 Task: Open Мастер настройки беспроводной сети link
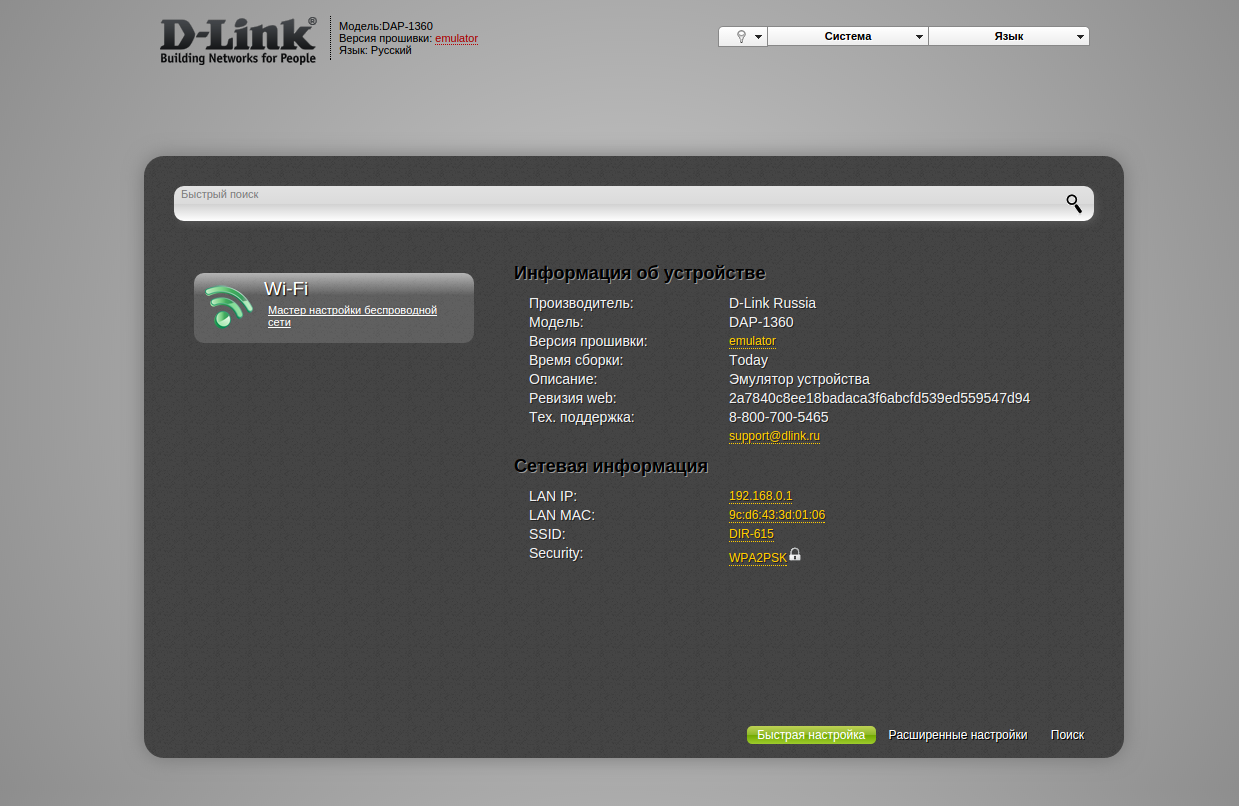352,316
